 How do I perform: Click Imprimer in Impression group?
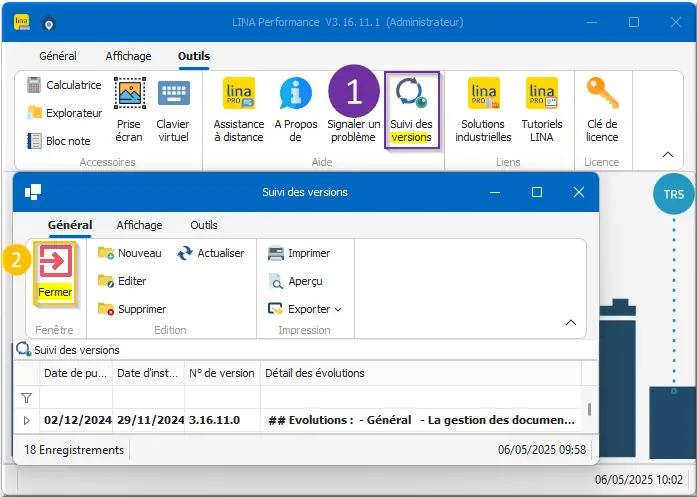coord(299,253)
